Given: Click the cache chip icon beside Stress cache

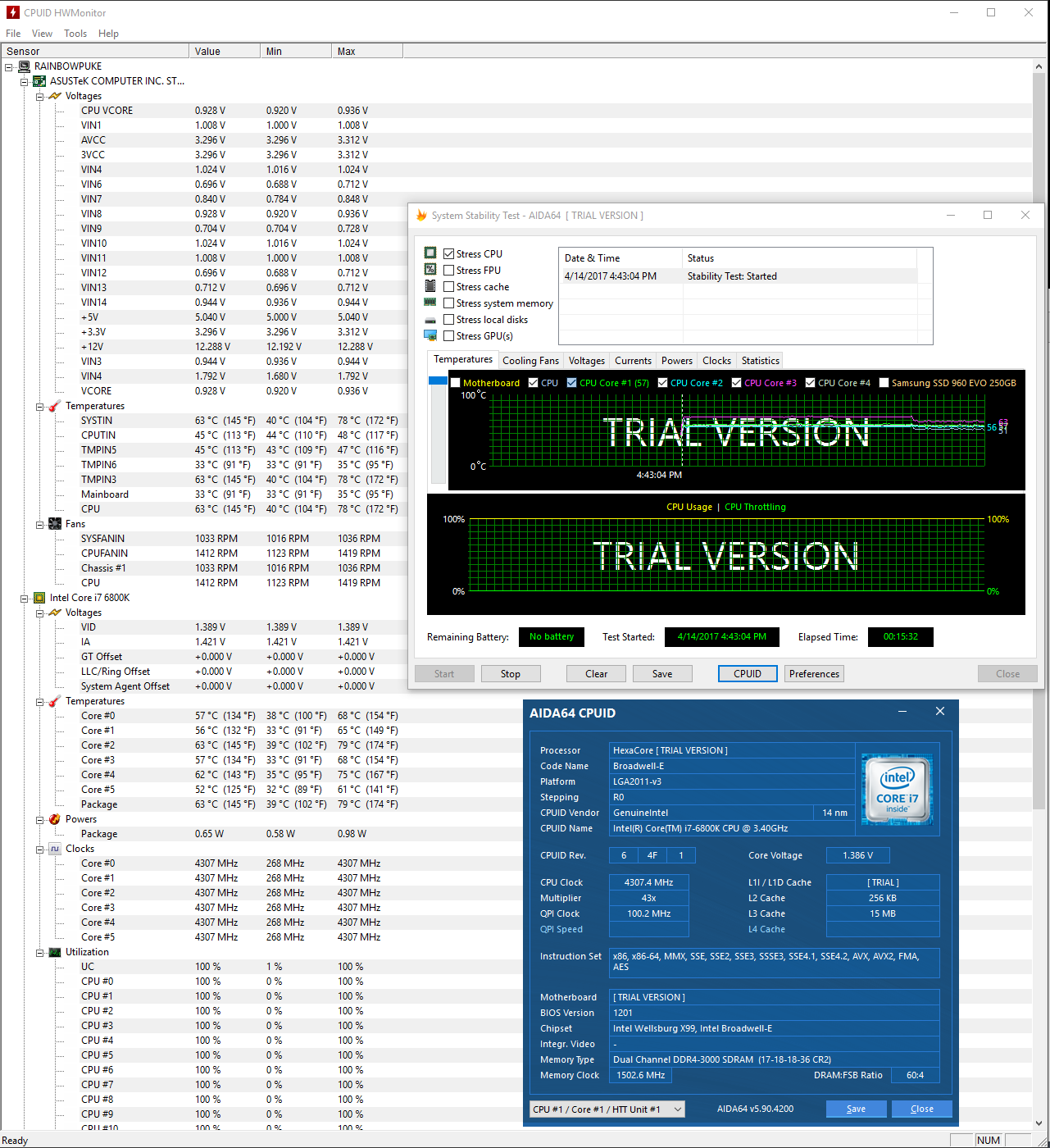Looking at the screenshot, I should 430,285.
